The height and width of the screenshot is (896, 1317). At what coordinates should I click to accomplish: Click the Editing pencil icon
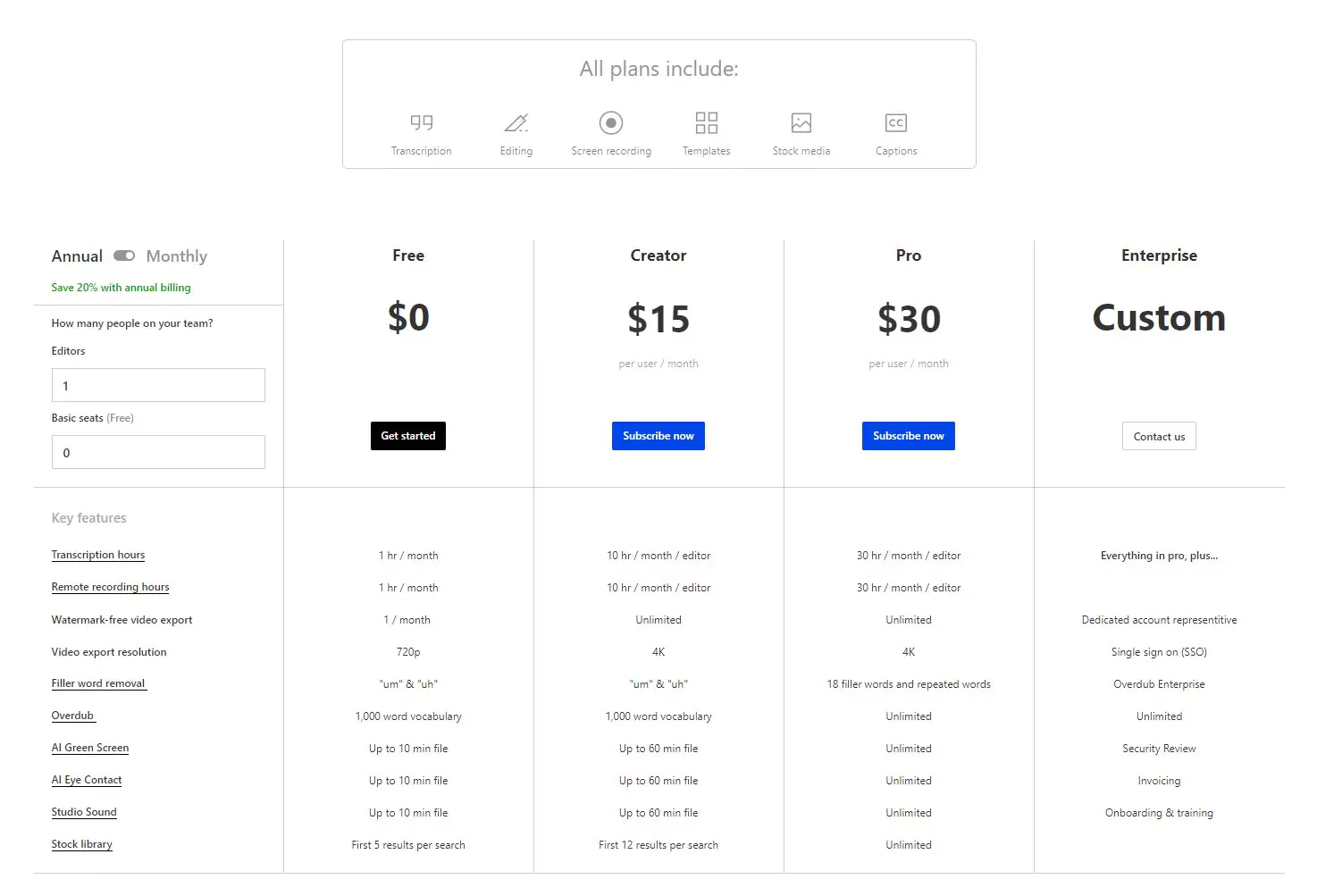click(x=516, y=122)
